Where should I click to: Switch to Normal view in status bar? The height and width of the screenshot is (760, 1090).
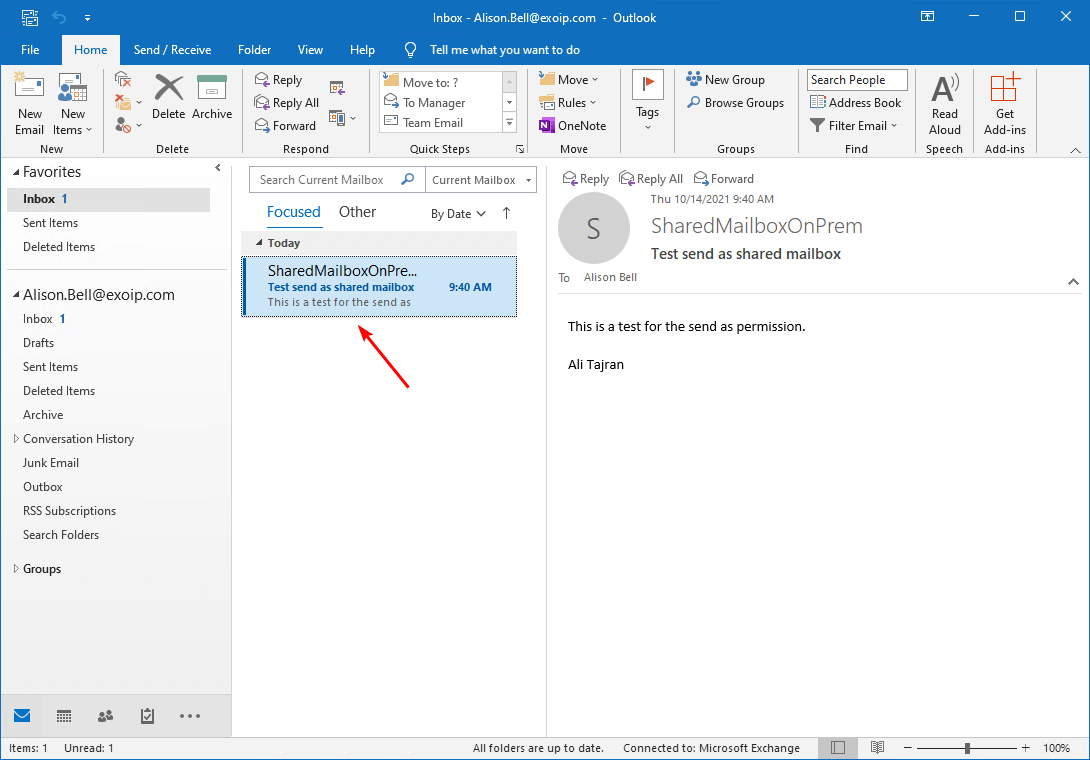(x=838, y=747)
